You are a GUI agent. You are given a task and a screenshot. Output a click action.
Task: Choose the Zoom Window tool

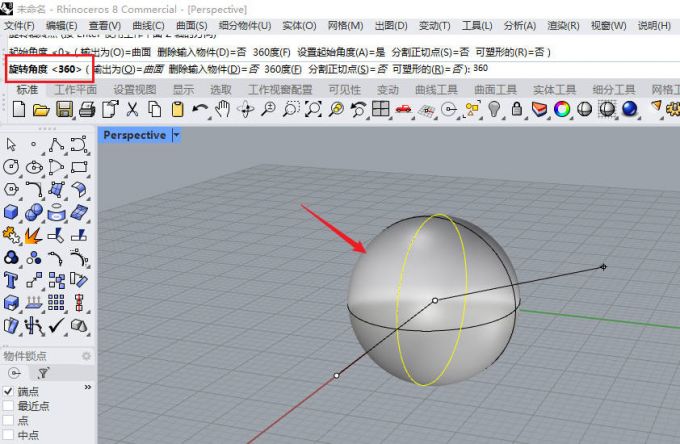[x=291, y=109]
